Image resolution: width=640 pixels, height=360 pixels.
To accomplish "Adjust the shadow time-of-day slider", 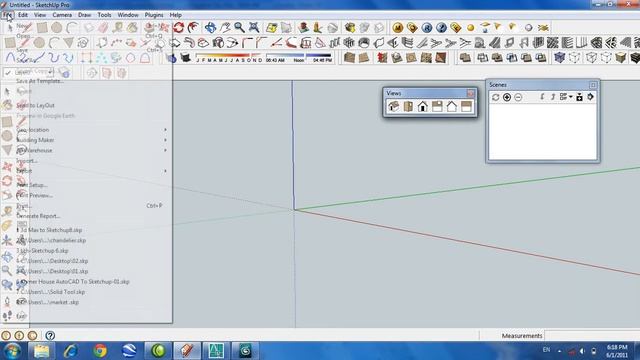I will pyautogui.click(x=299, y=55).
